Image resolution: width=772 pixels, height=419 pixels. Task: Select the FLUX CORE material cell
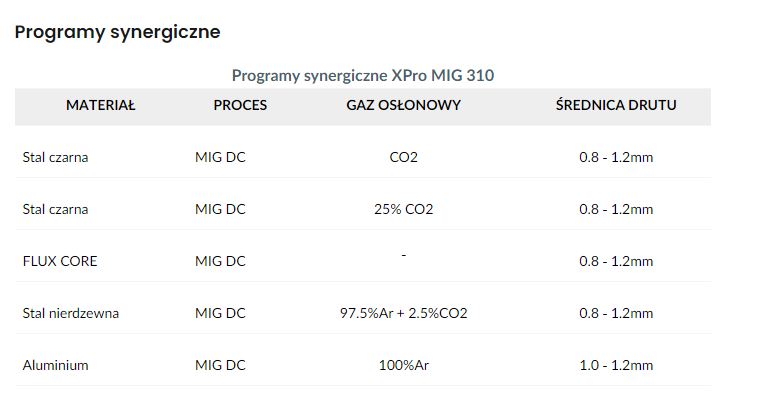pyautogui.click(x=60, y=261)
